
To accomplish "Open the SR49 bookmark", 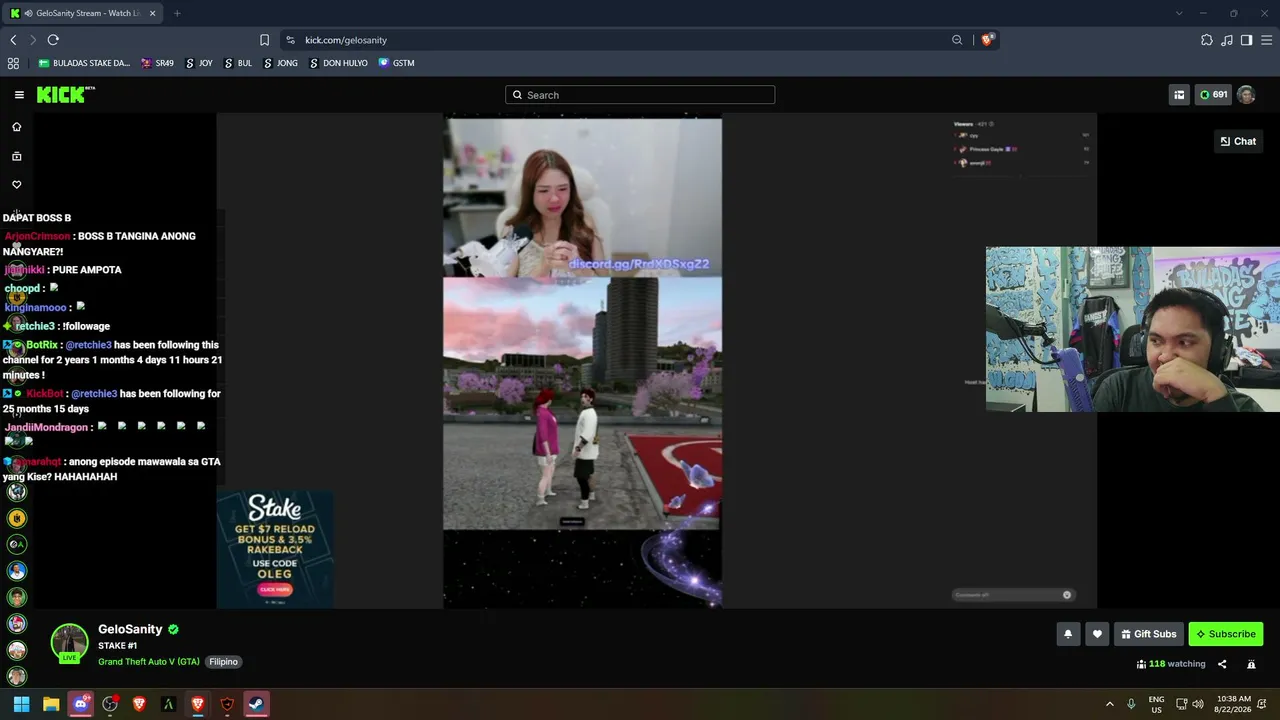I will [x=157, y=63].
